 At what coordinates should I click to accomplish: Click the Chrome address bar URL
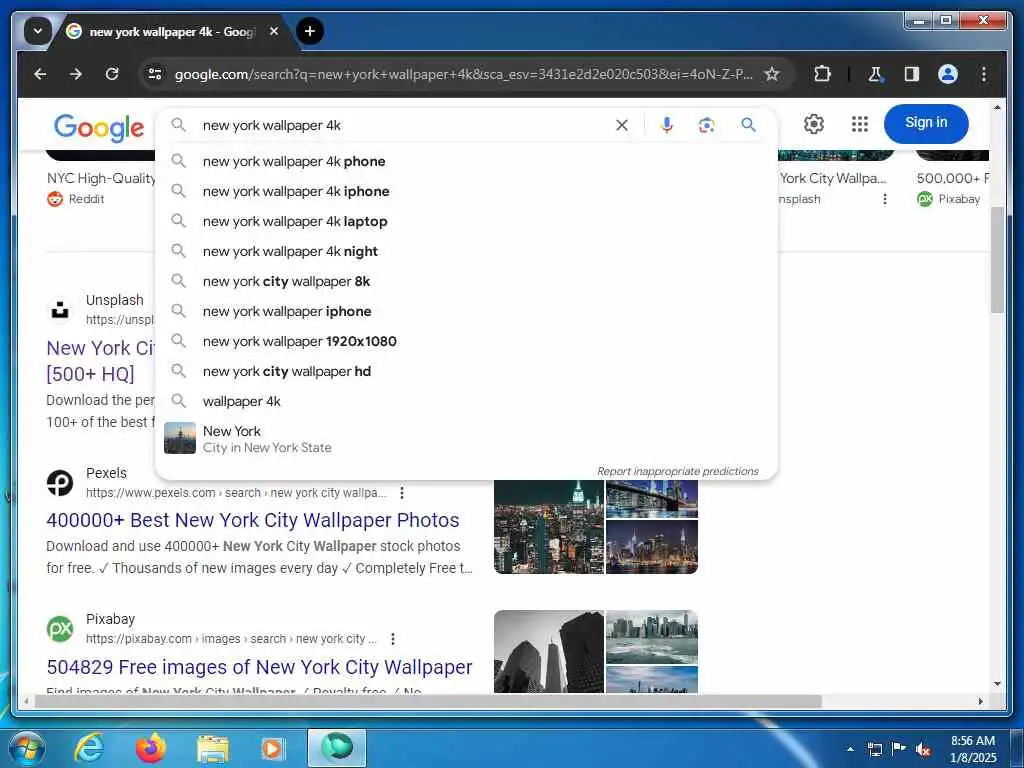(x=463, y=74)
